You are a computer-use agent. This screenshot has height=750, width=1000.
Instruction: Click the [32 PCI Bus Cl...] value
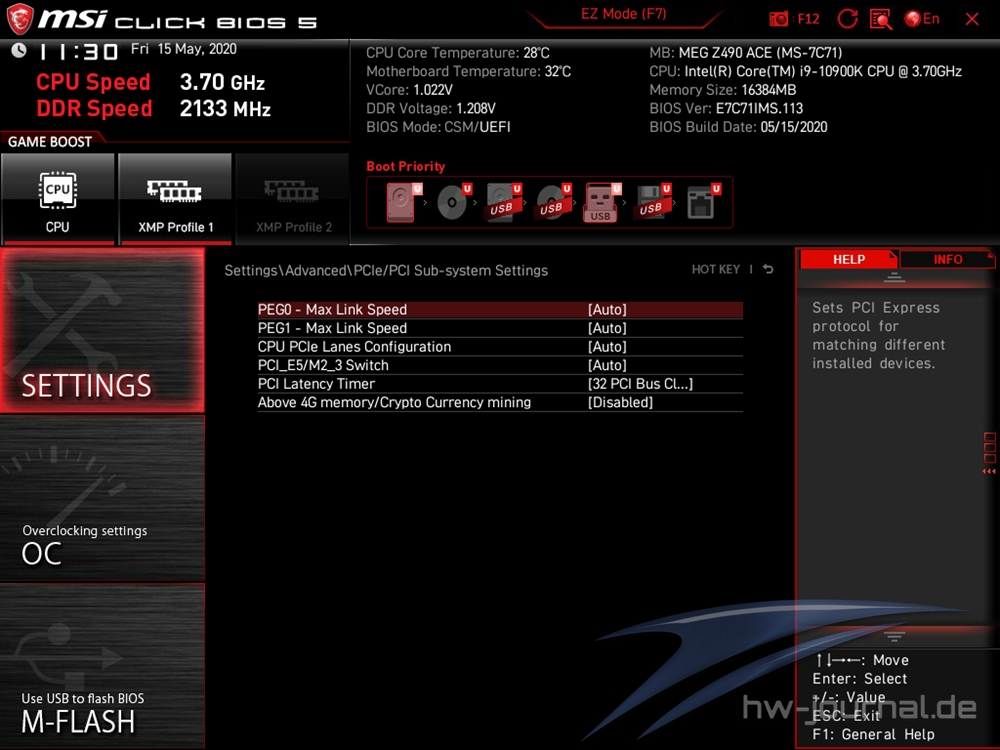point(640,384)
